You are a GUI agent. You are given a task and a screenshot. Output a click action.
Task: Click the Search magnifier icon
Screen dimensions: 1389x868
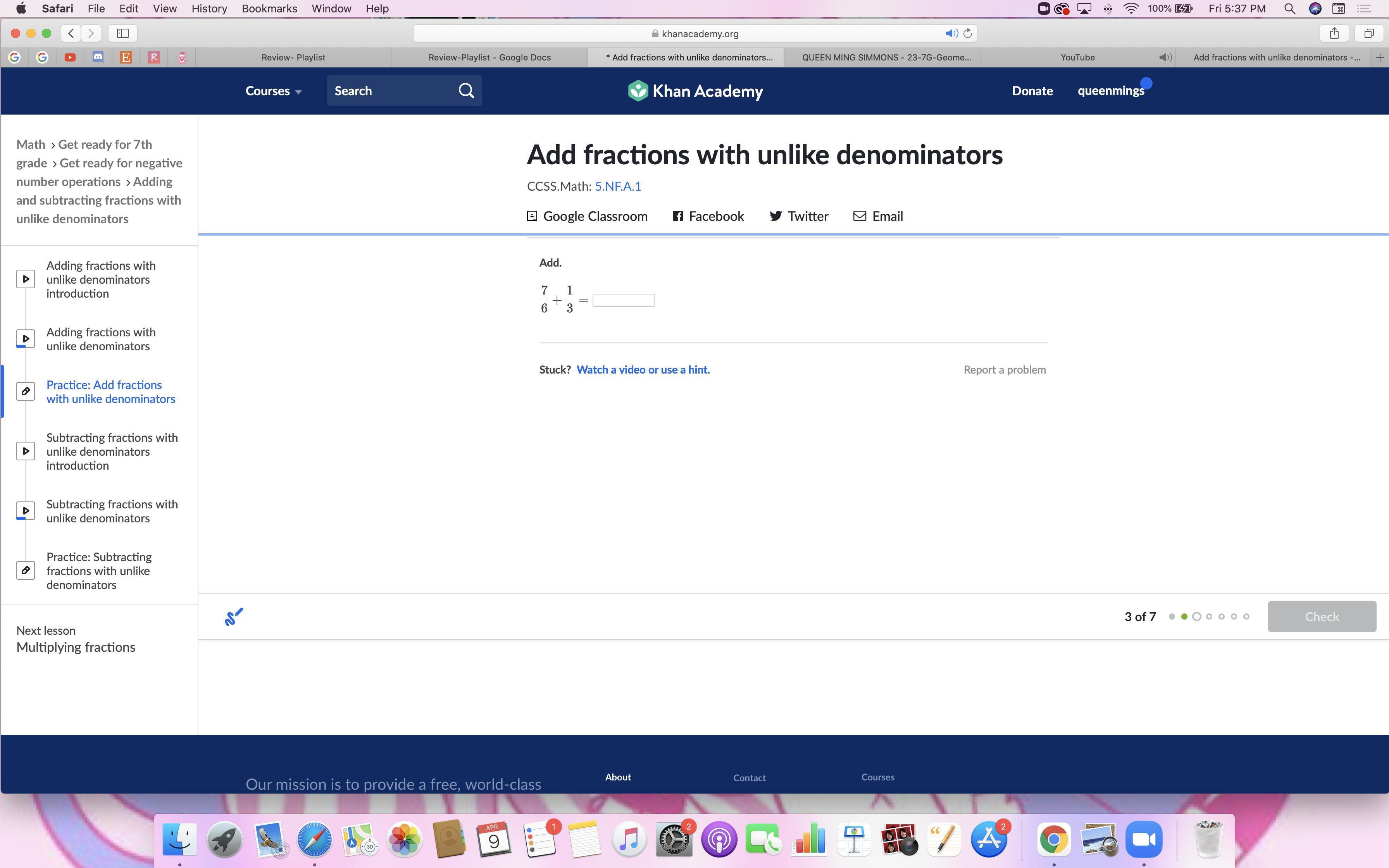466,91
